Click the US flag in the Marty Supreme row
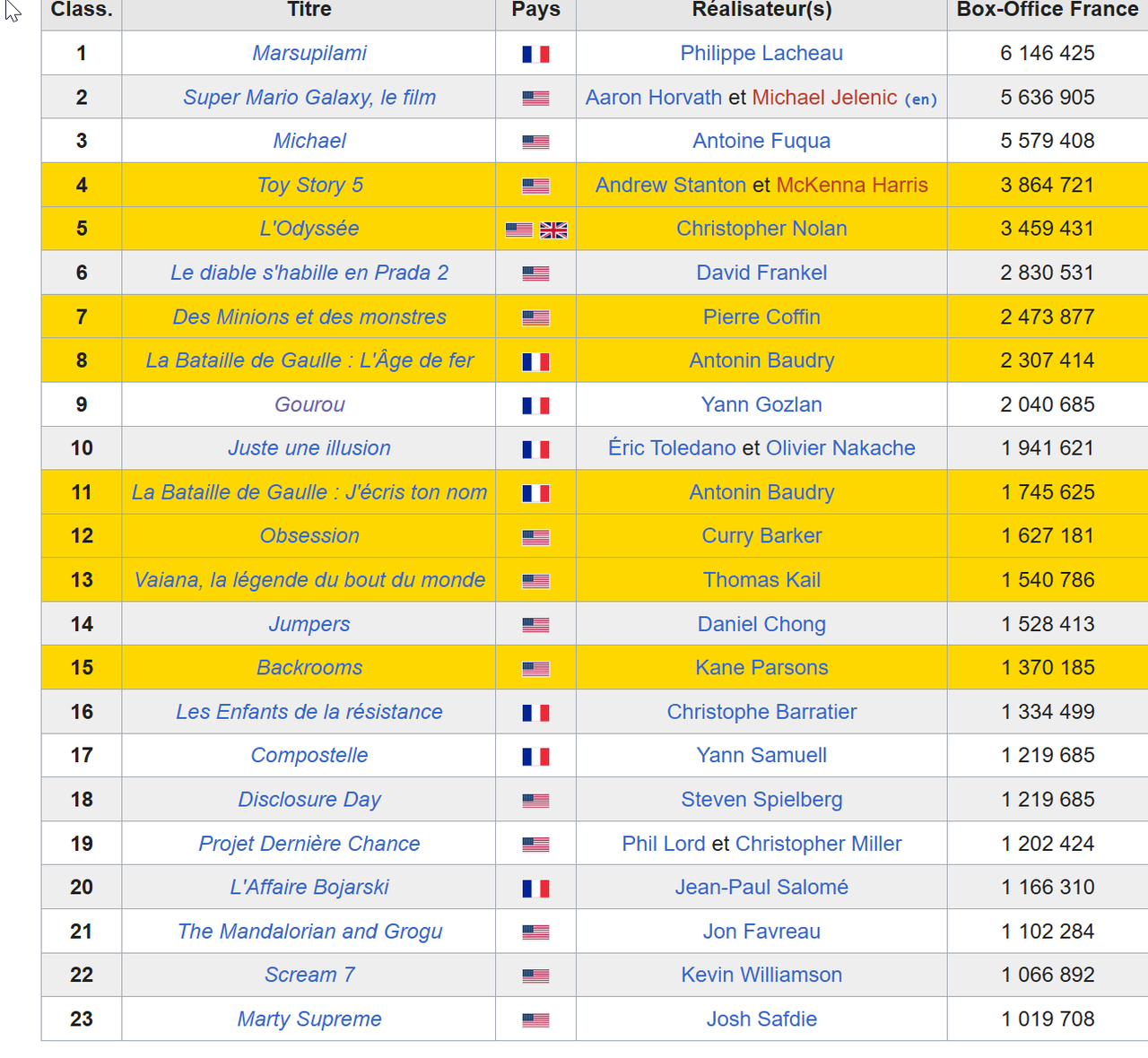Image resolution: width=1148 pixels, height=1058 pixels. [x=535, y=1021]
